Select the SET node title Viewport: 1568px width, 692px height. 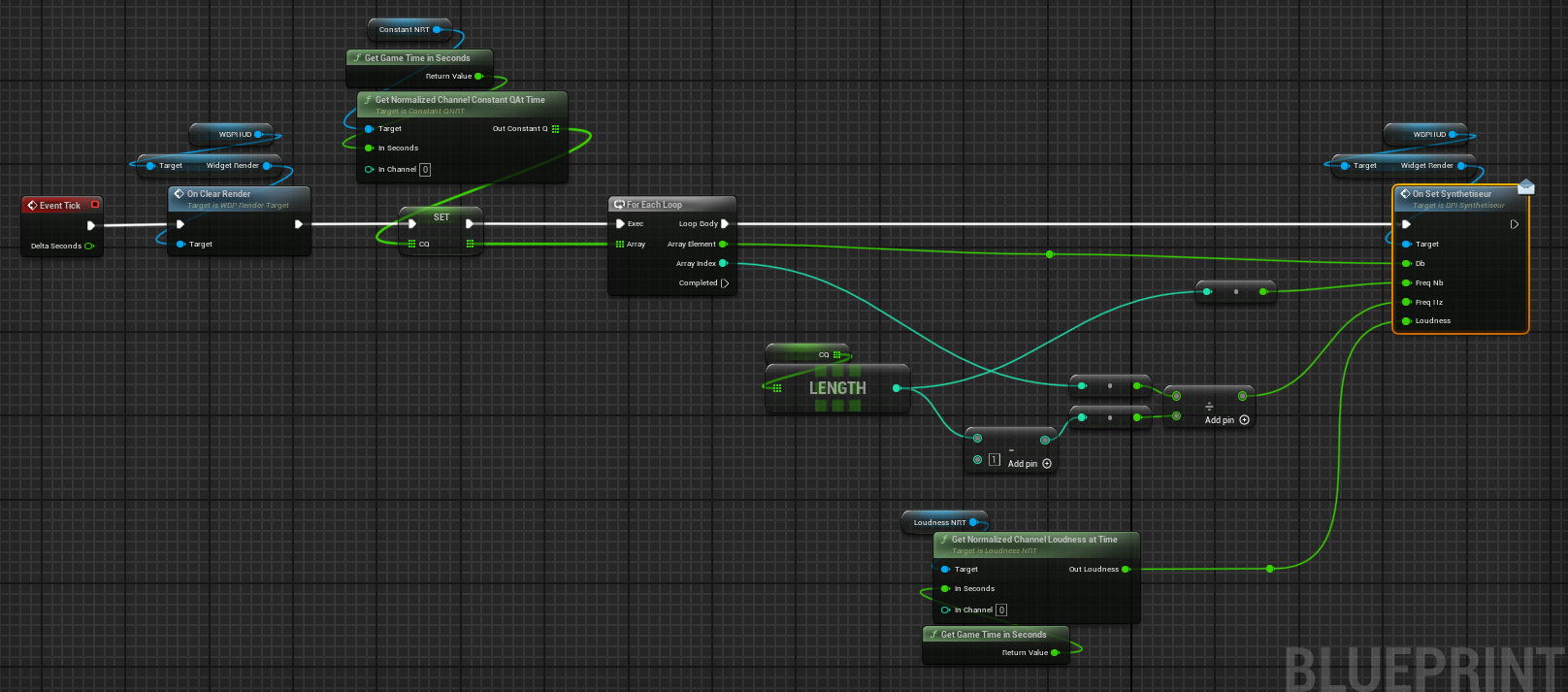[x=441, y=217]
